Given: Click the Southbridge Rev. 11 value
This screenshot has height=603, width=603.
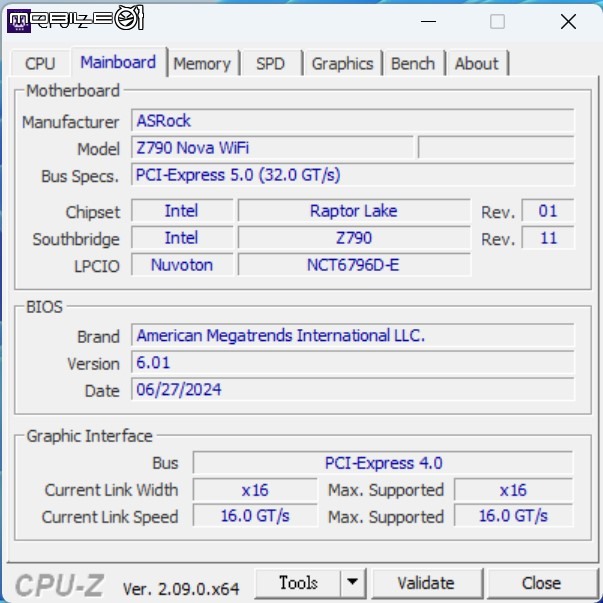Looking at the screenshot, I should click(x=548, y=238).
